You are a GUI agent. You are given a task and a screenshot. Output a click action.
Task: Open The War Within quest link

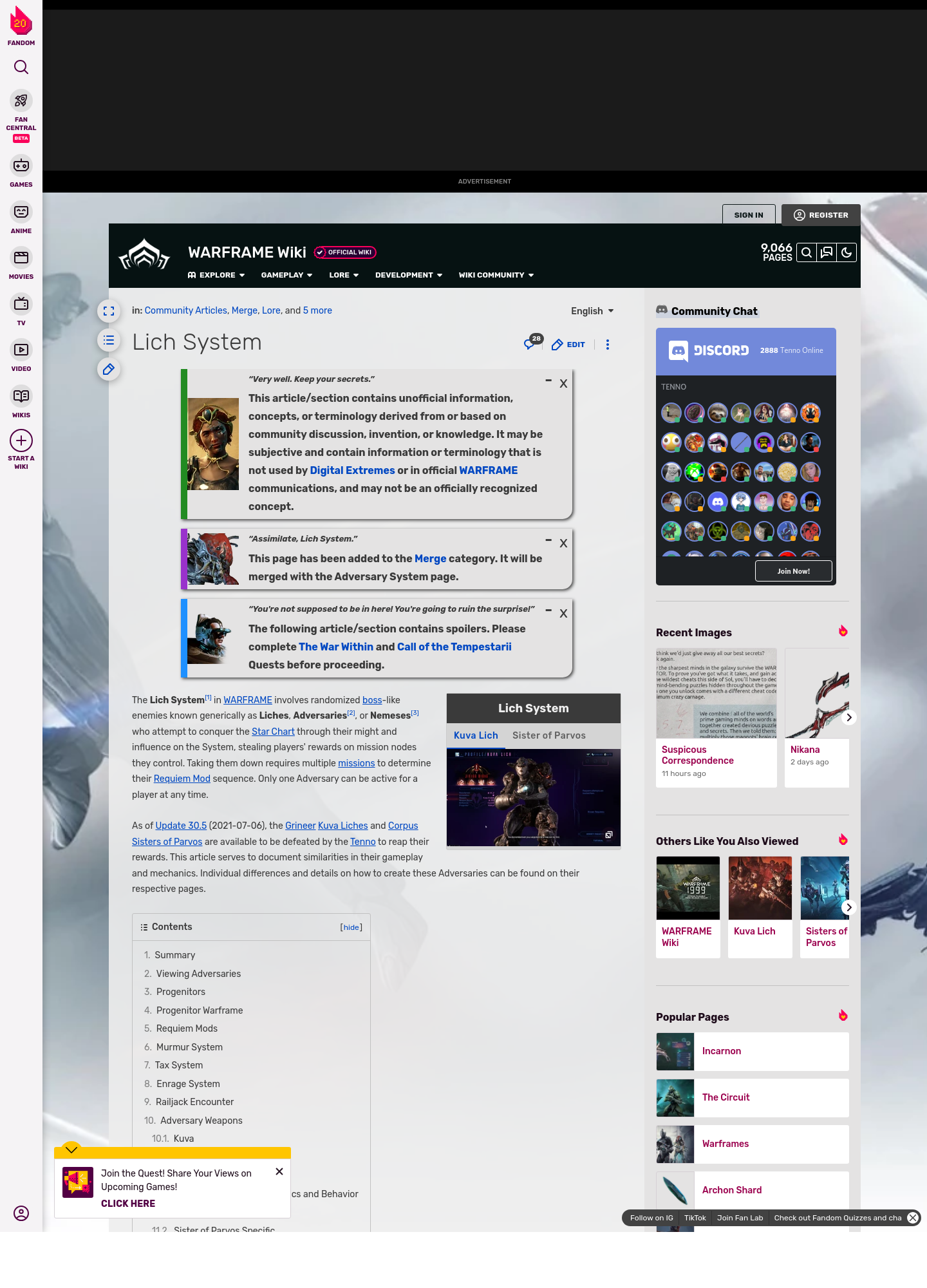336,647
